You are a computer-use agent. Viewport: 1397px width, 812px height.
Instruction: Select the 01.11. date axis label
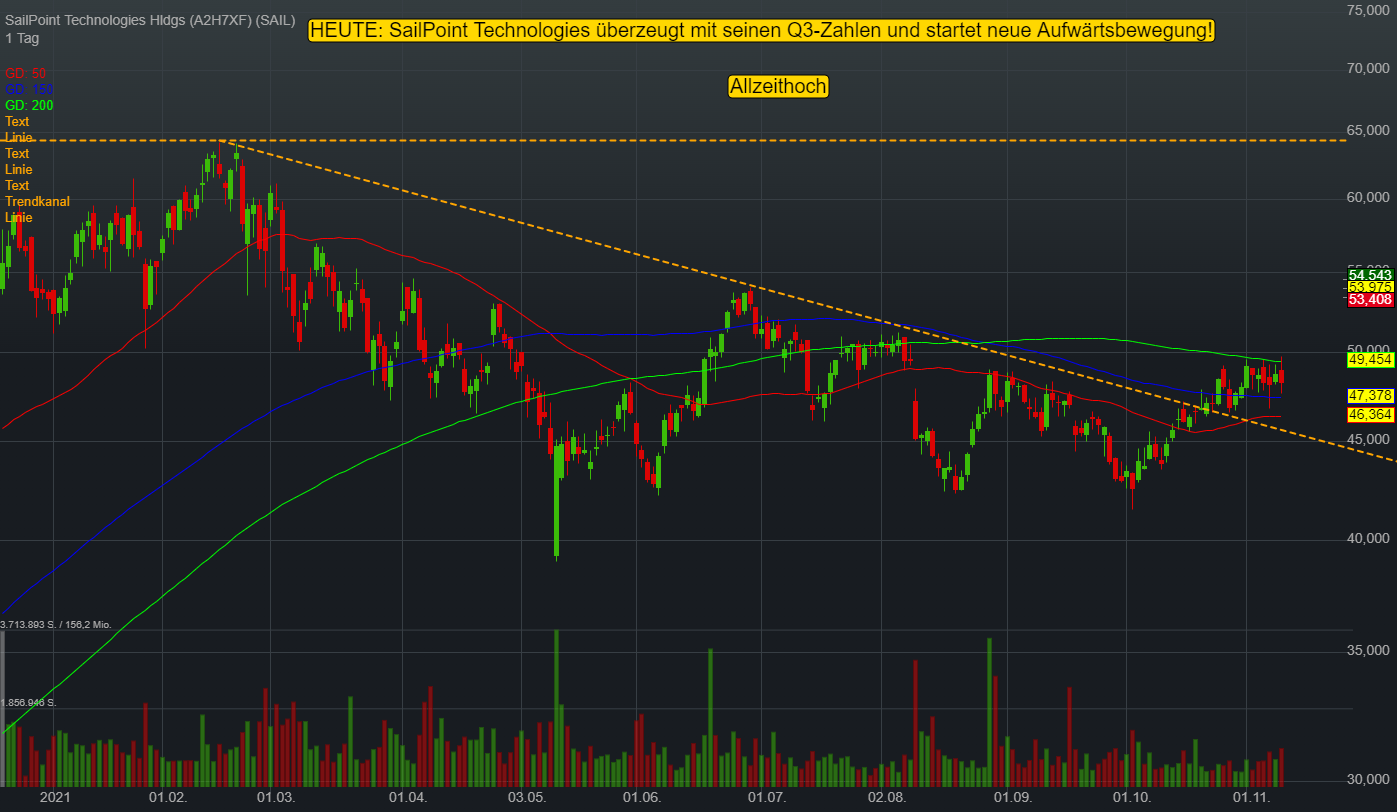pyautogui.click(x=1251, y=797)
